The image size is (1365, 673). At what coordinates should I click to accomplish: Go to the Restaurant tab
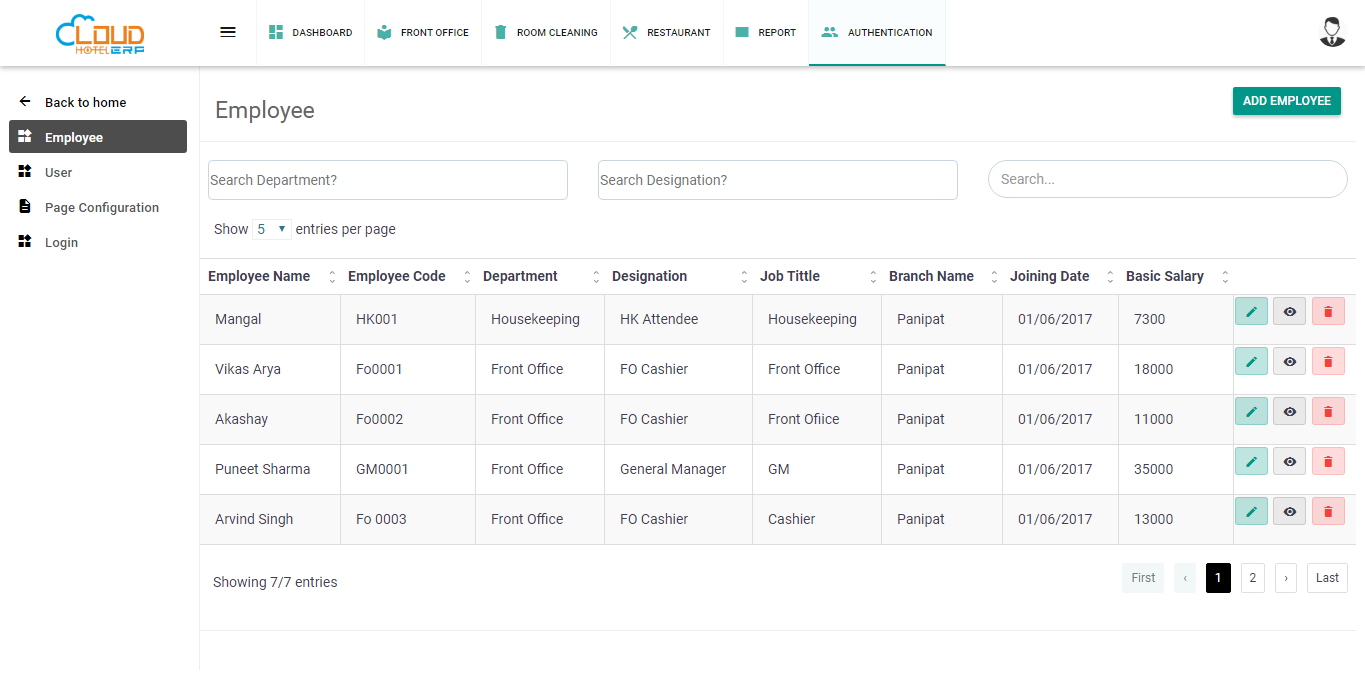click(666, 33)
